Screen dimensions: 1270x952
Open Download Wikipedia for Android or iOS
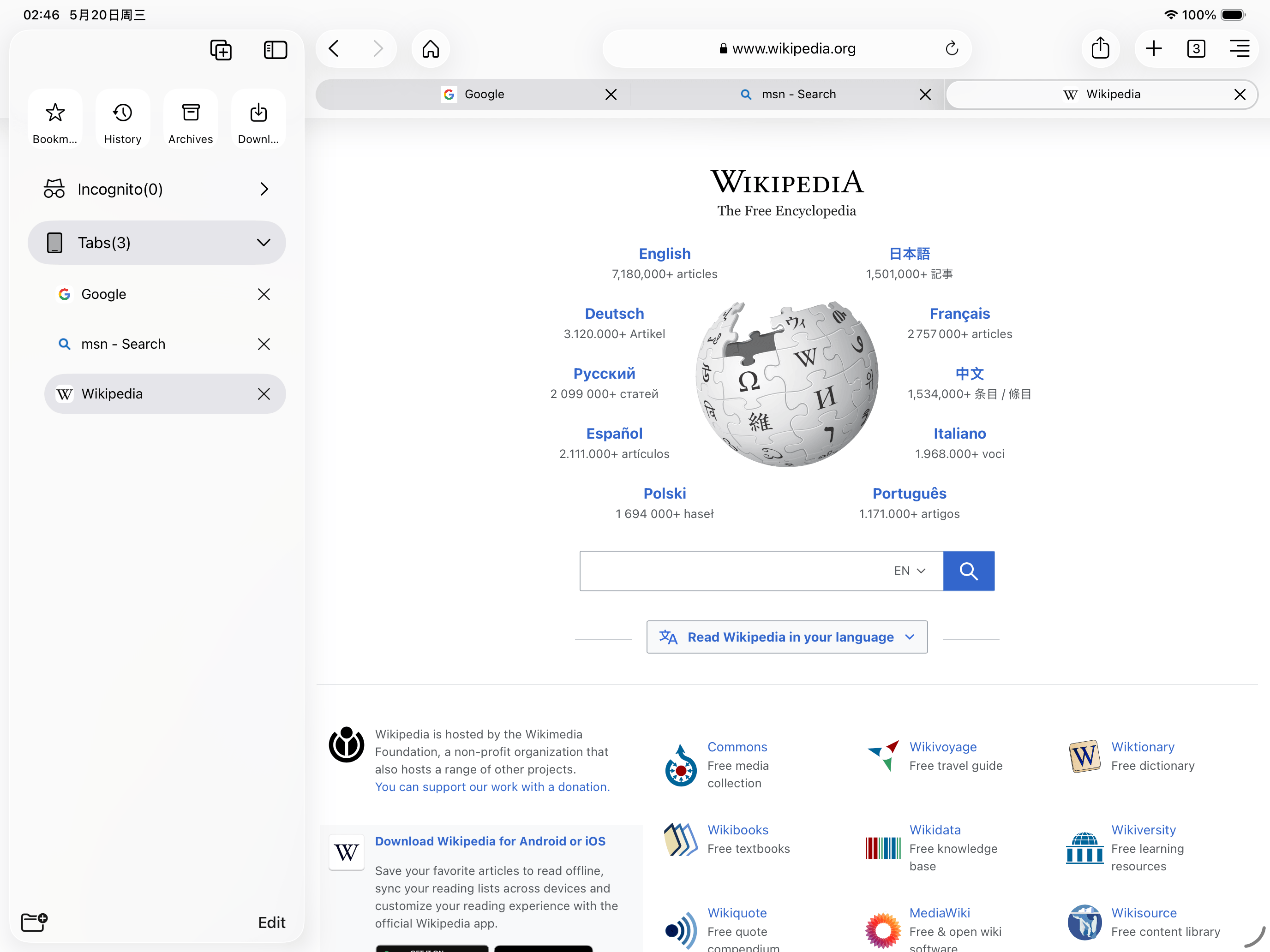click(490, 841)
